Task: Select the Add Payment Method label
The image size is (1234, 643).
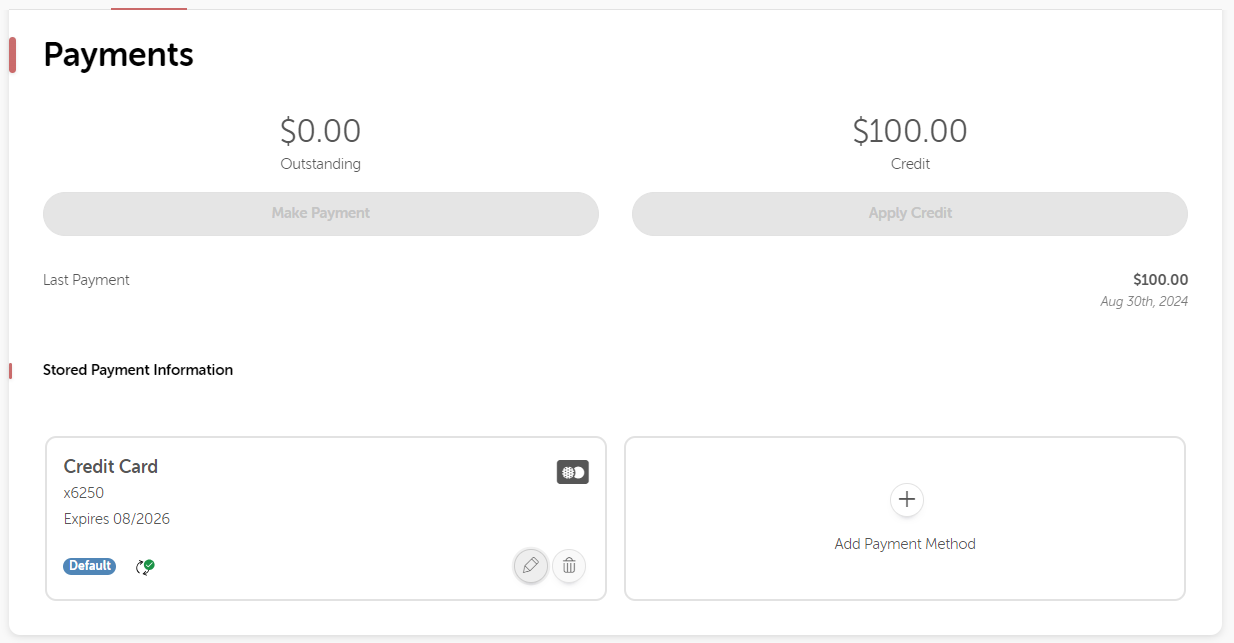Action: 905,544
